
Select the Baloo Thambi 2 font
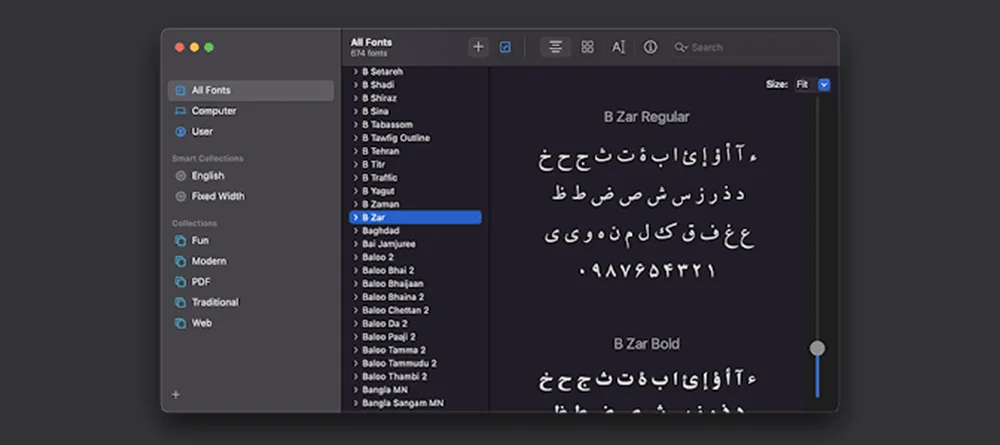pyautogui.click(x=416, y=377)
